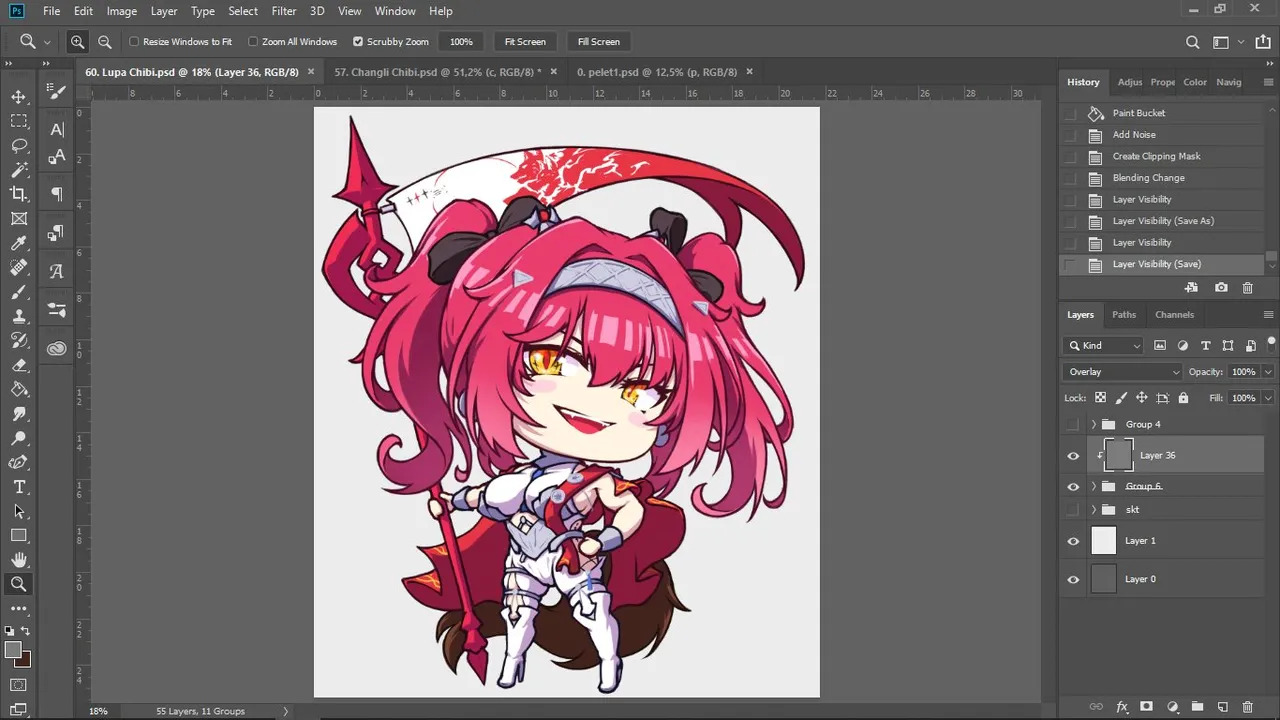Create a new layer
1280x720 pixels.
click(1222, 707)
